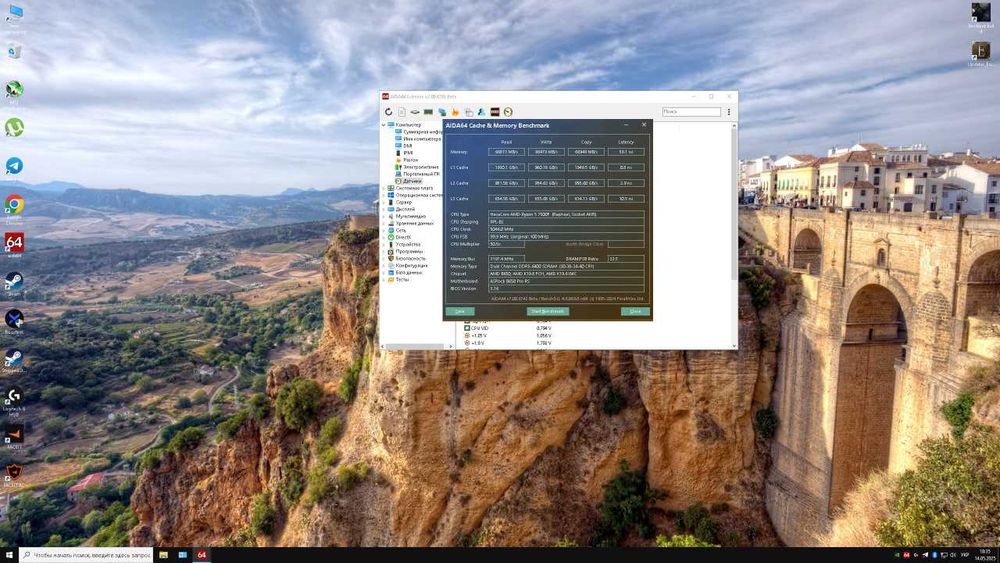Viewport: 1000px width, 563px height.
Task: Click the AIDA64 taskbar button
Action: (202, 555)
